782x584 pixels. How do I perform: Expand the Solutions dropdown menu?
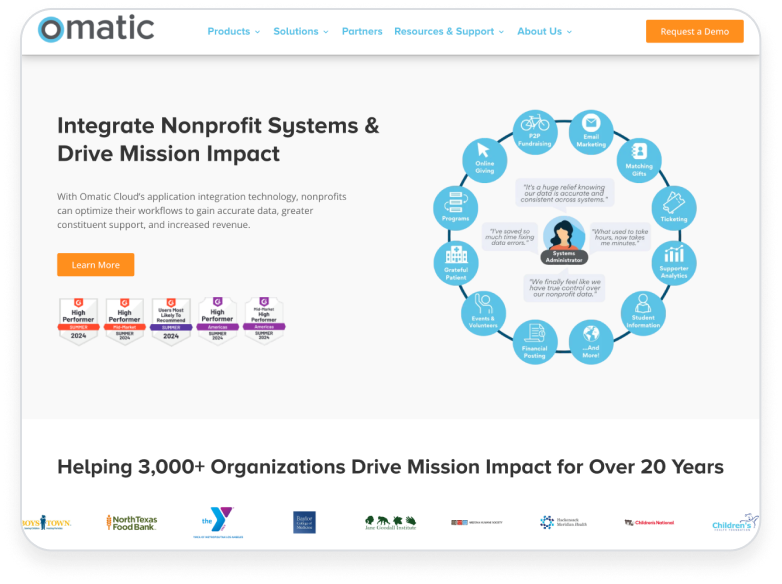tap(301, 31)
